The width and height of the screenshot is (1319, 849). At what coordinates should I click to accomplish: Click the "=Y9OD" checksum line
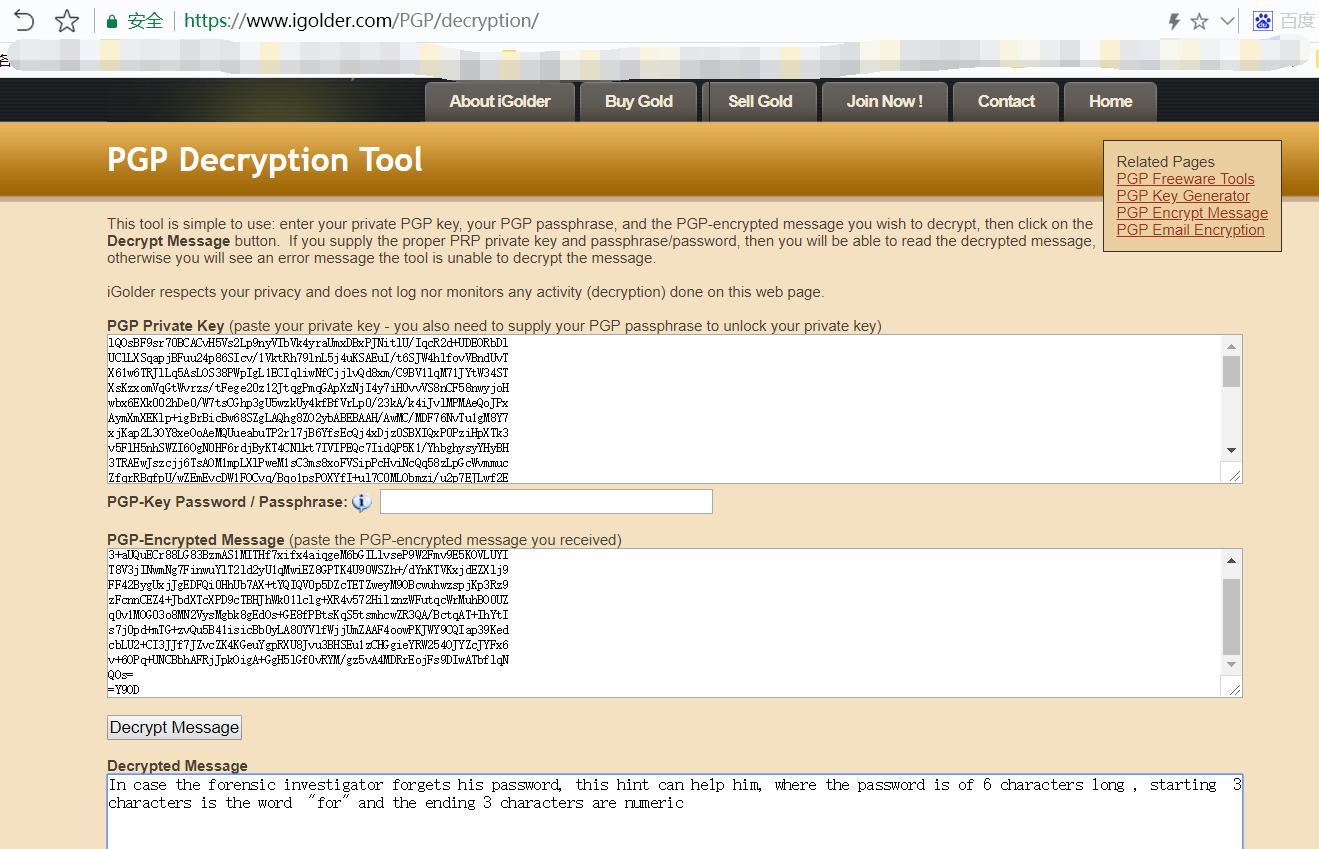click(x=124, y=690)
